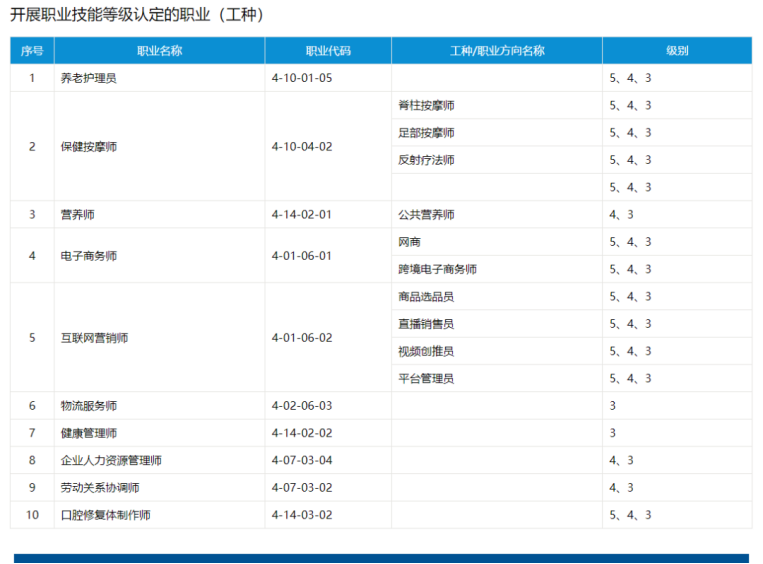This screenshot has width=763, height=564.
Task: Select 平台管理员 entry
Action: pos(426,379)
